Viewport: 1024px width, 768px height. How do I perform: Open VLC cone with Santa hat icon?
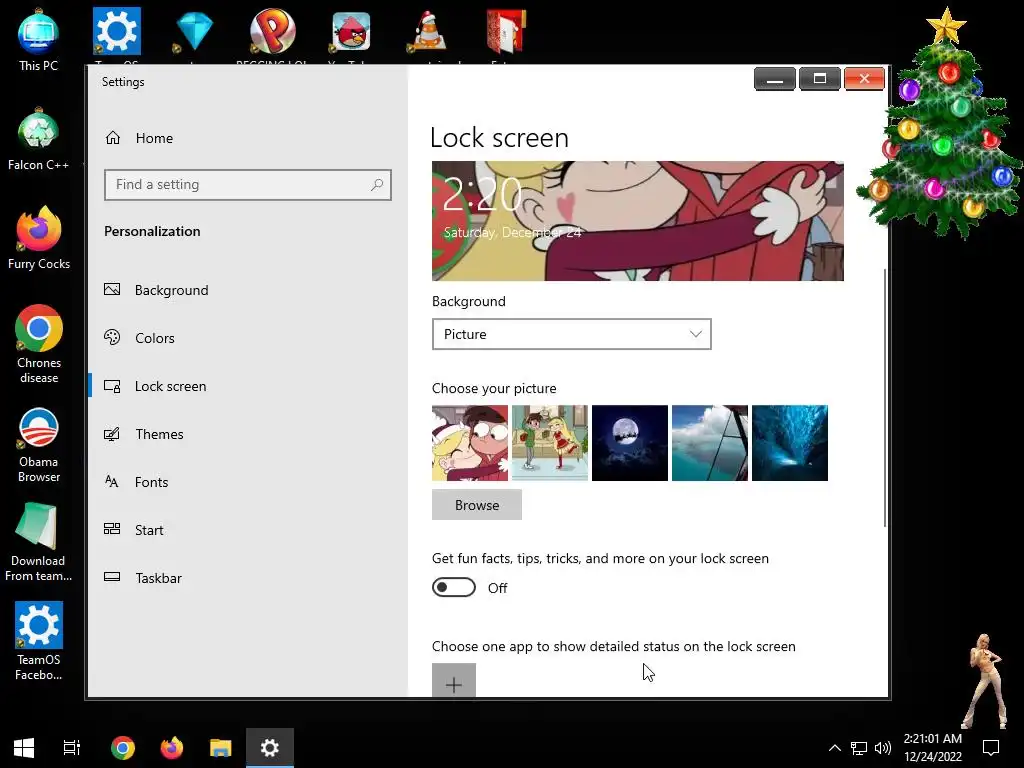tap(429, 33)
